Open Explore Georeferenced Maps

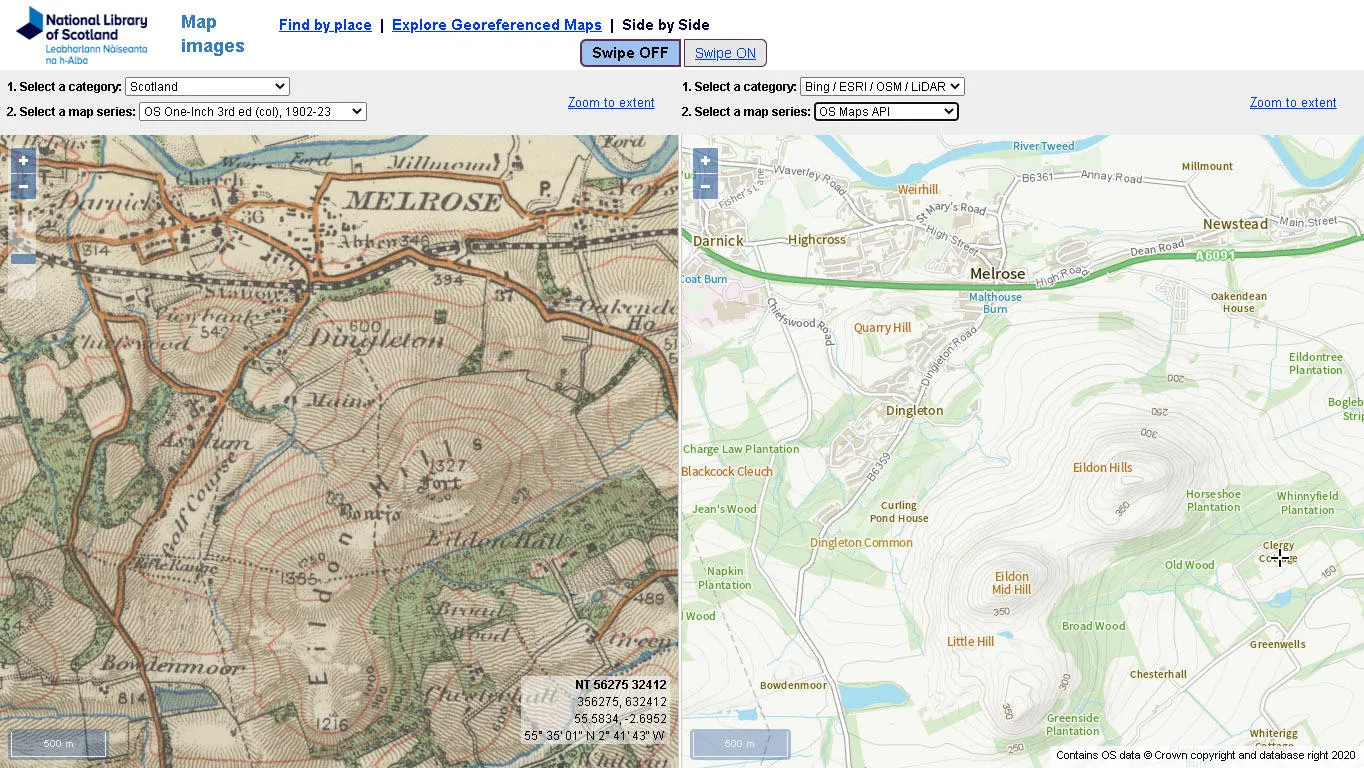(x=496, y=25)
